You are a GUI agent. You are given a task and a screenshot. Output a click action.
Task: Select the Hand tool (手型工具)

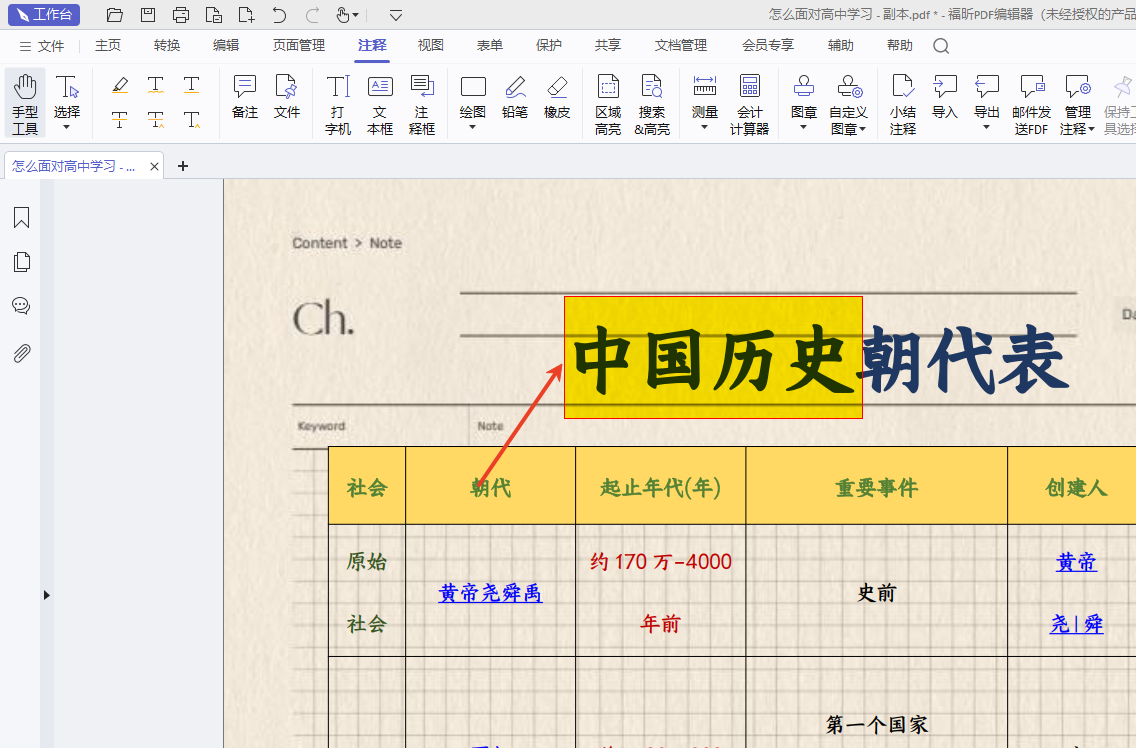(x=25, y=103)
